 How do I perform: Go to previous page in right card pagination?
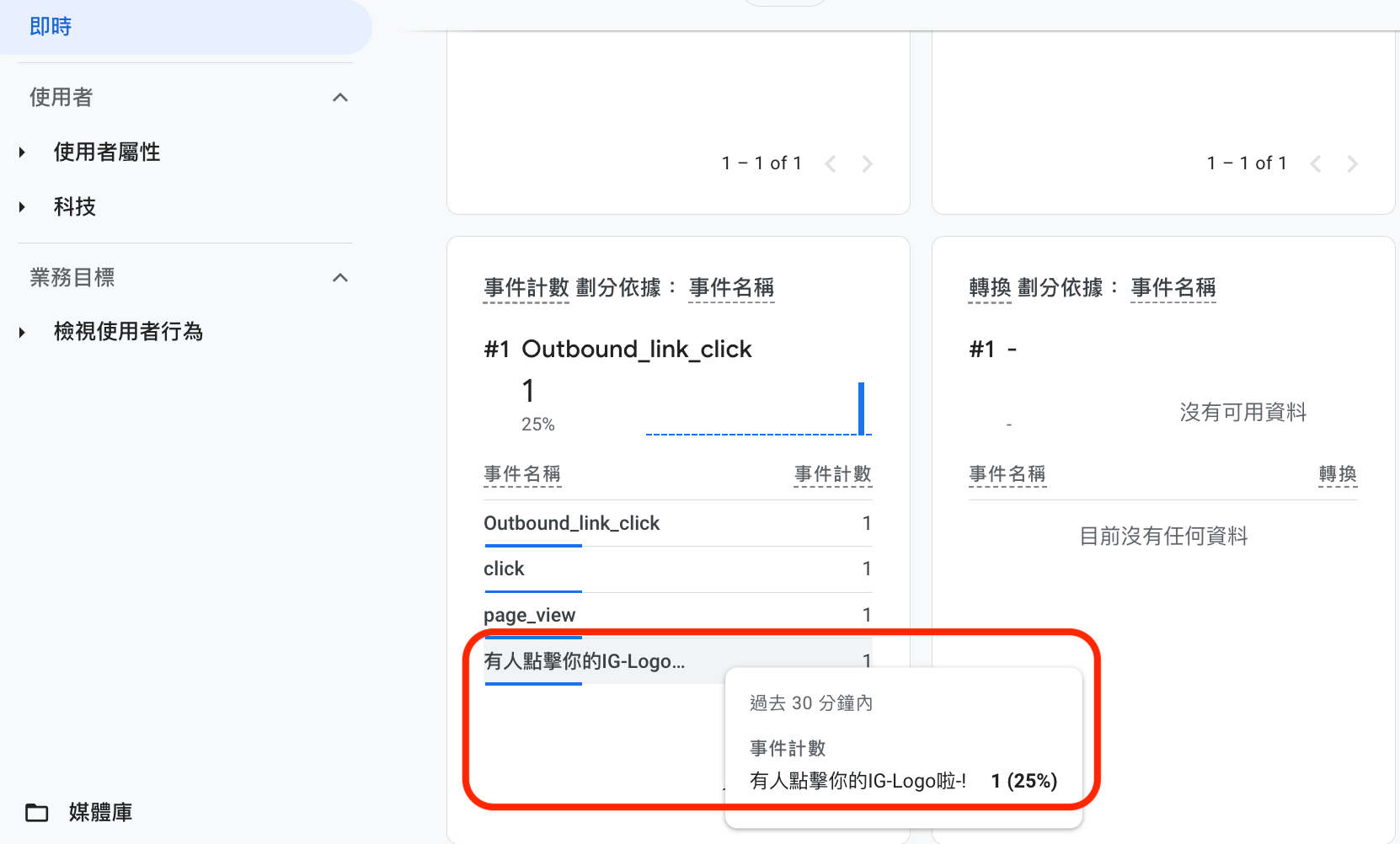click(x=1316, y=163)
